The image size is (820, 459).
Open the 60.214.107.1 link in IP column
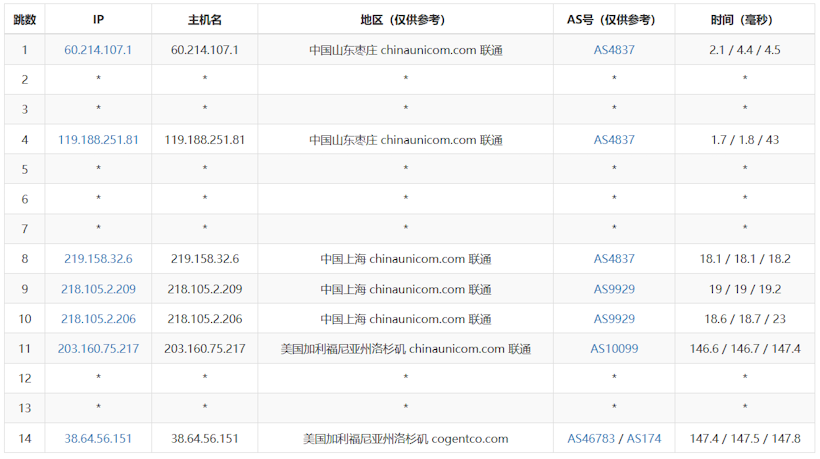point(98,49)
